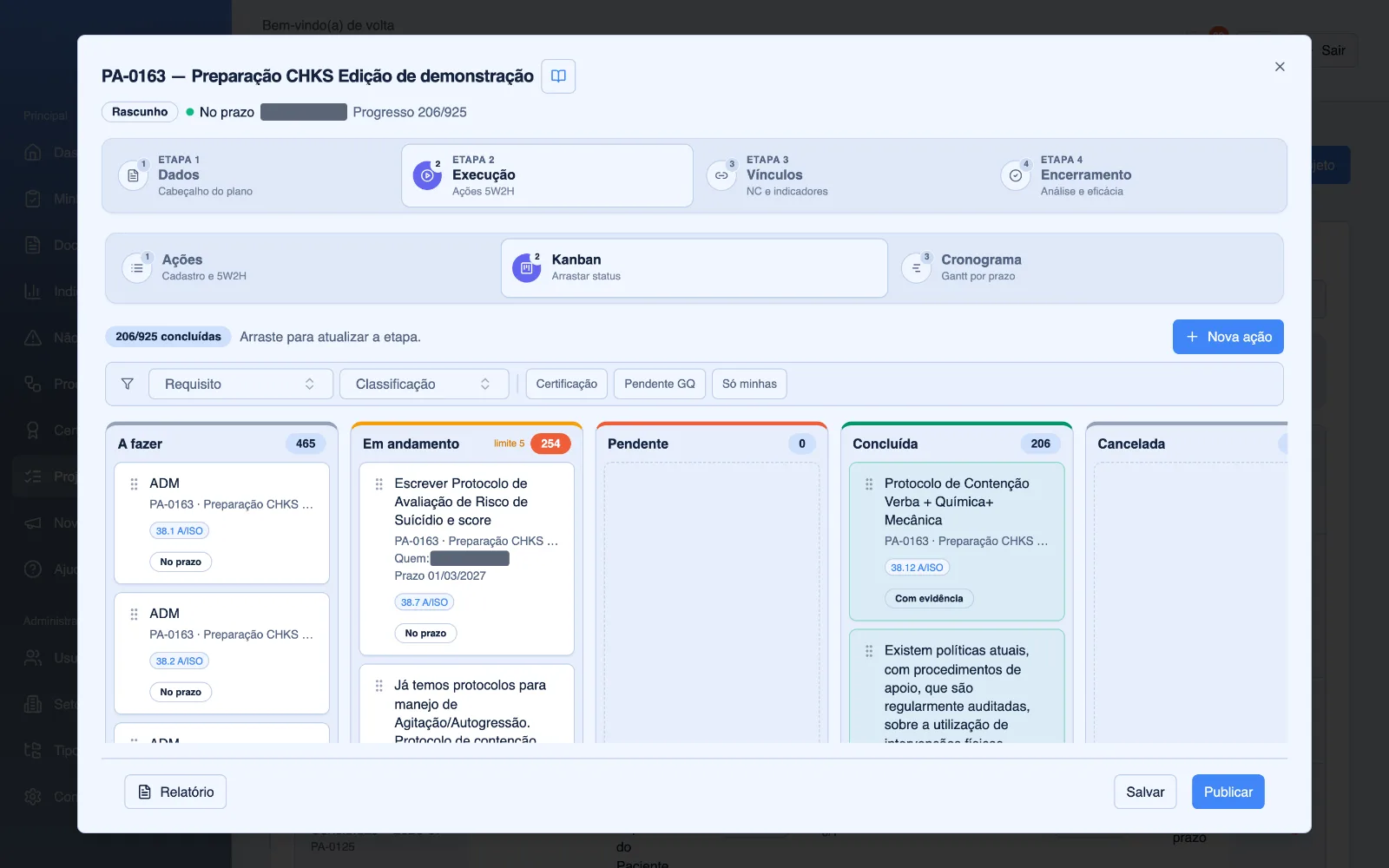Toggle the Pendente GQ filter chip

tap(660, 384)
